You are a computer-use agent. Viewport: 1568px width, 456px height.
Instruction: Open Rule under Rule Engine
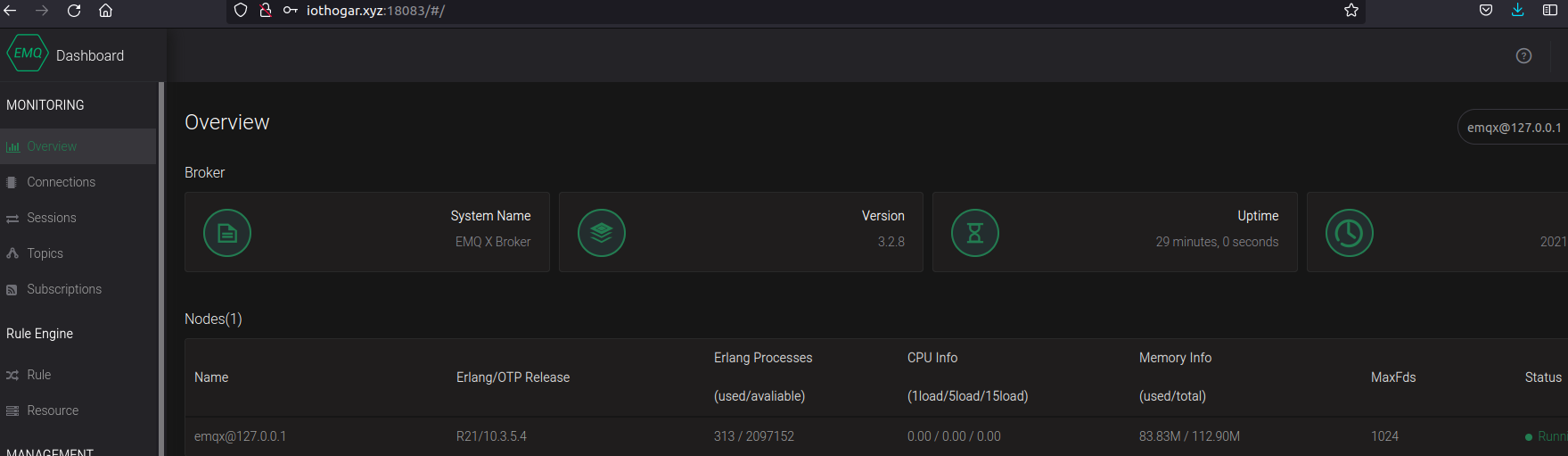pos(38,375)
